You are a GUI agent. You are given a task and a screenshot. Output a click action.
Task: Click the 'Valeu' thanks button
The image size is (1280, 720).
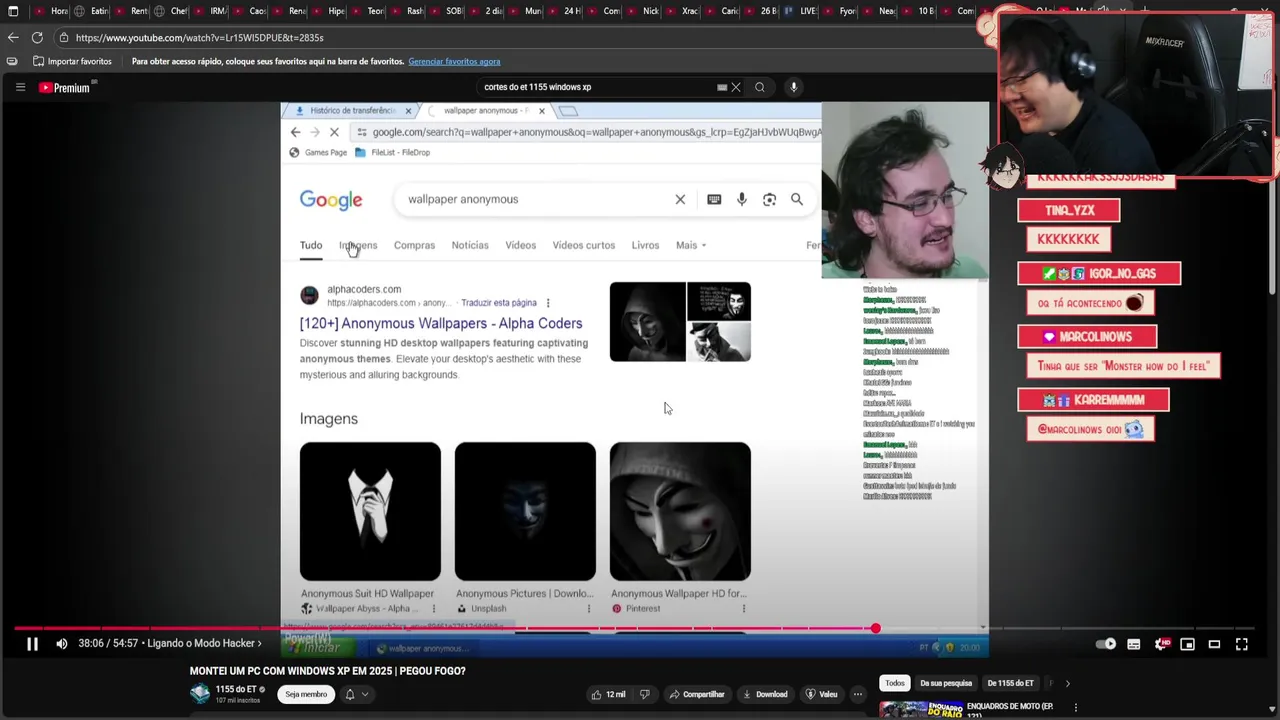[x=821, y=694]
